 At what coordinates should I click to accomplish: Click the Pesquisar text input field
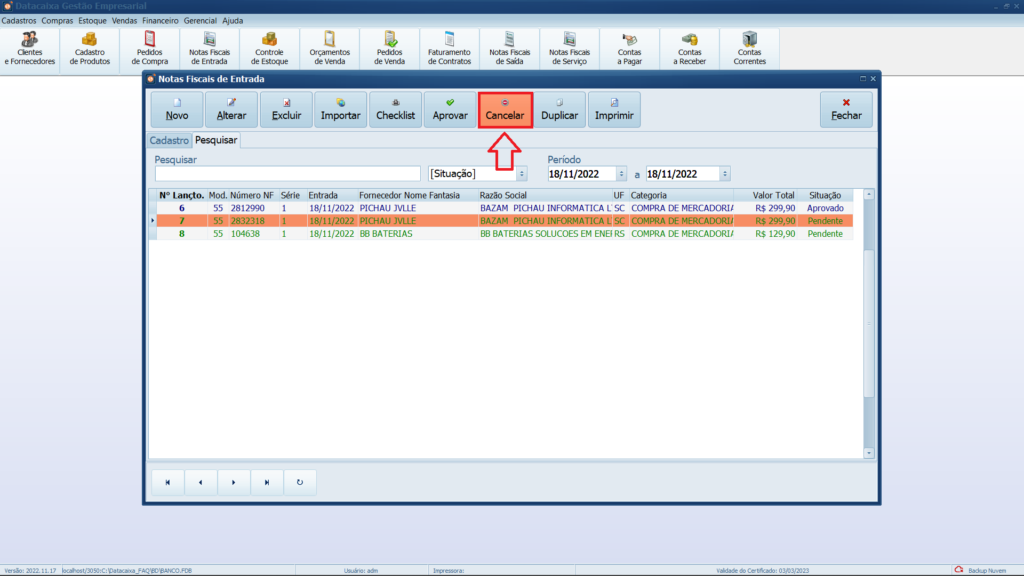(288, 174)
